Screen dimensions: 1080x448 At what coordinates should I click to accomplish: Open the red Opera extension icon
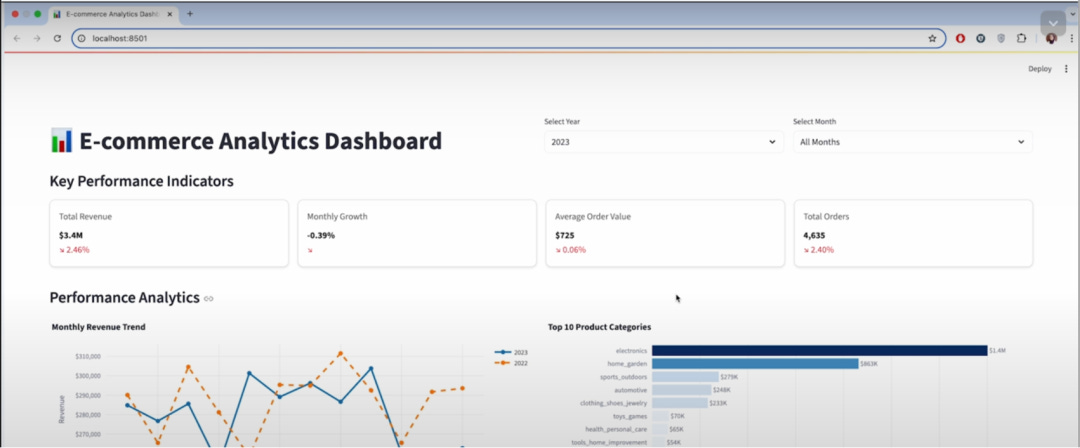pyautogui.click(x=960, y=39)
